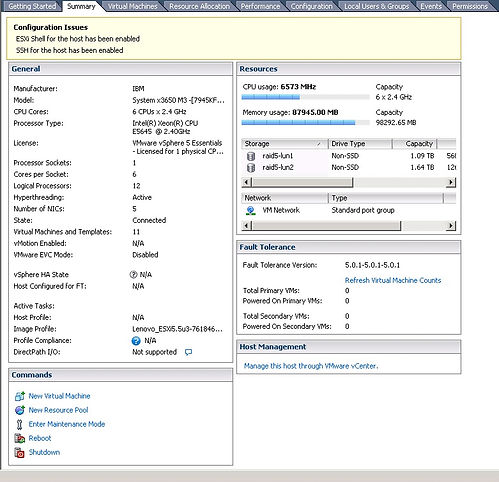Sort by the Storage column header
The height and width of the screenshot is (482, 499).
(285, 144)
